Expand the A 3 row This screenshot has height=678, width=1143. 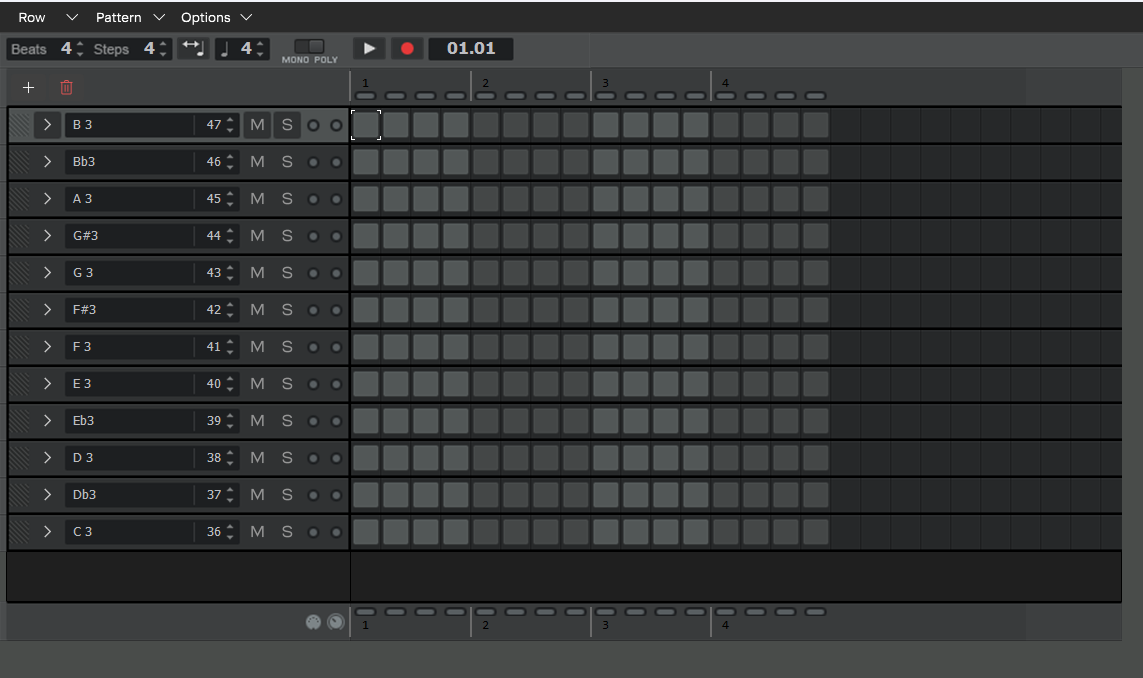pyautogui.click(x=46, y=198)
